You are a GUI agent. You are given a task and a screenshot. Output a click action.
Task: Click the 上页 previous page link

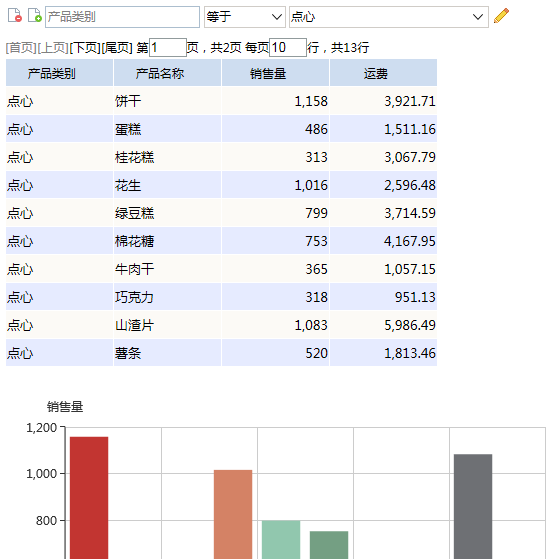pyautogui.click(x=53, y=47)
